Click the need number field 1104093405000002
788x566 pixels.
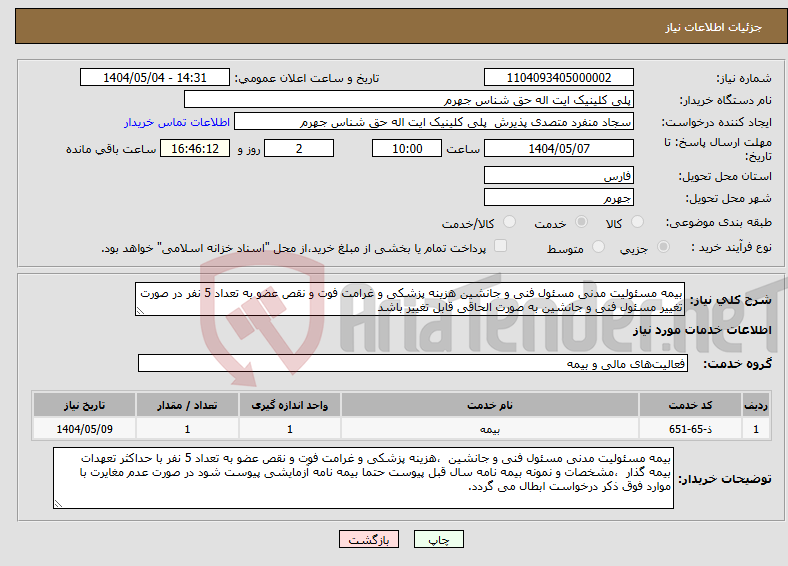click(x=558, y=77)
